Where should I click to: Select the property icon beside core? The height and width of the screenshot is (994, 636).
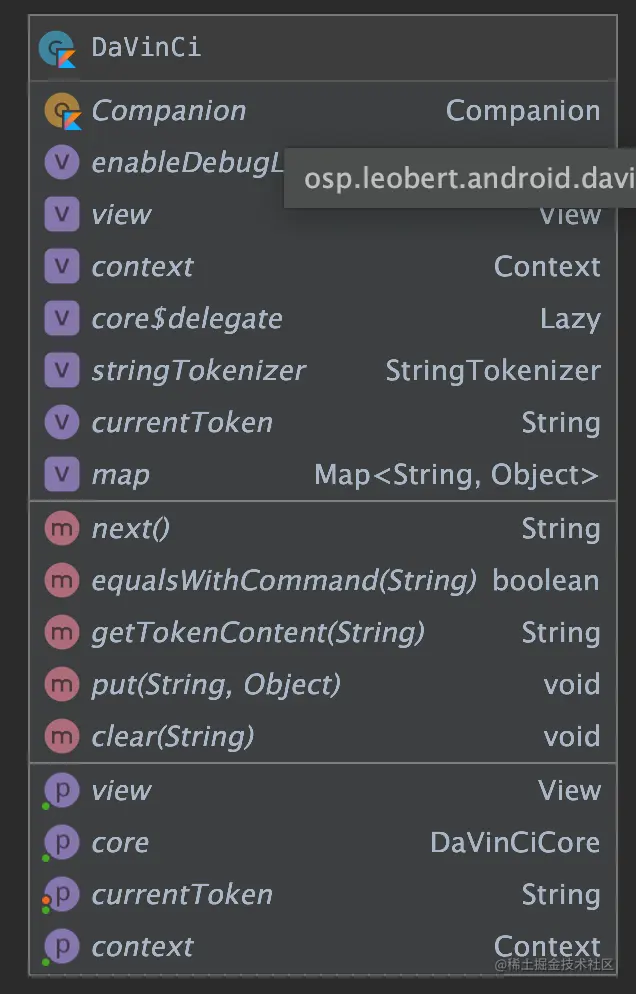tap(61, 842)
